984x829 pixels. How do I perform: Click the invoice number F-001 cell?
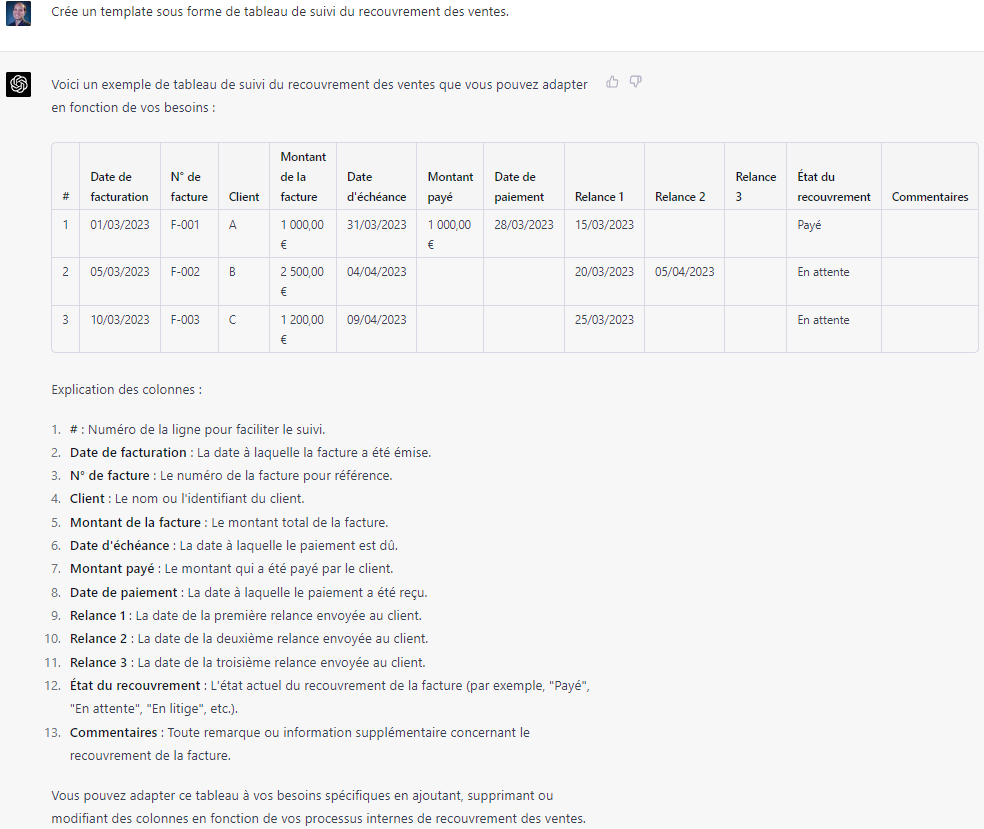pos(185,225)
